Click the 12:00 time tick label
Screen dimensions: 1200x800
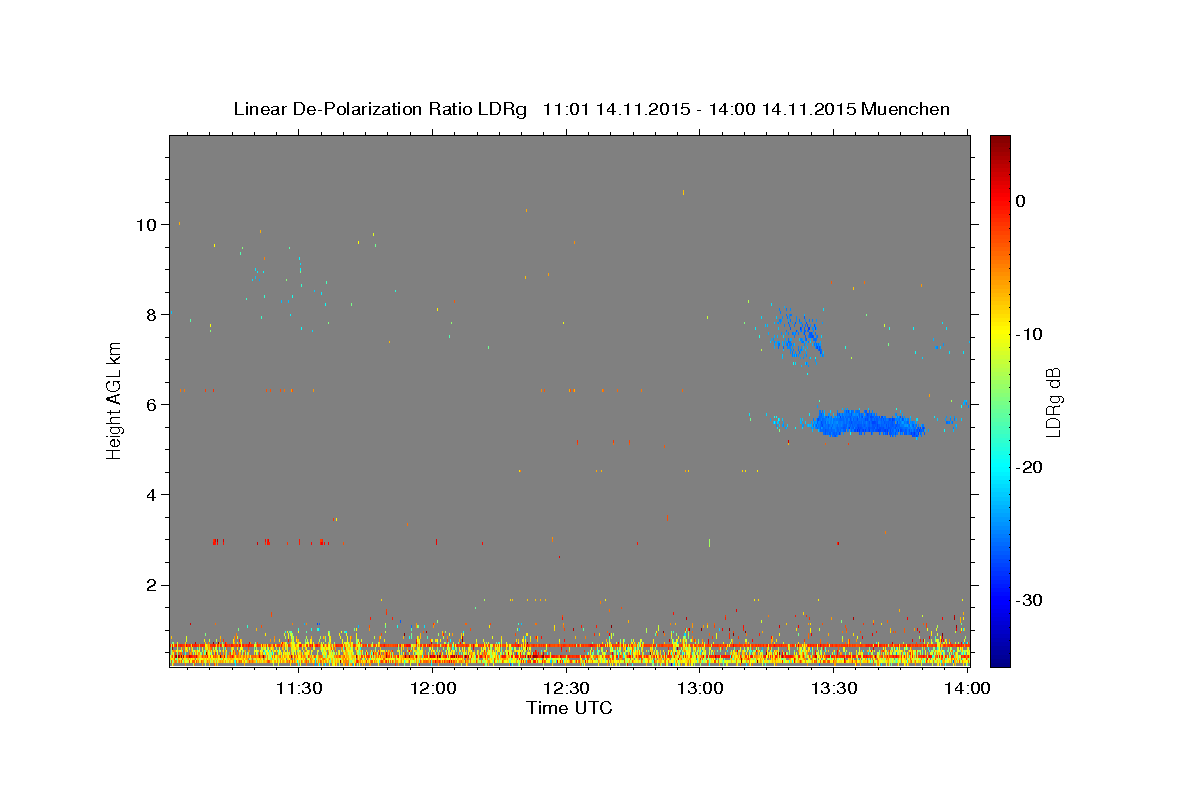(433, 689)
